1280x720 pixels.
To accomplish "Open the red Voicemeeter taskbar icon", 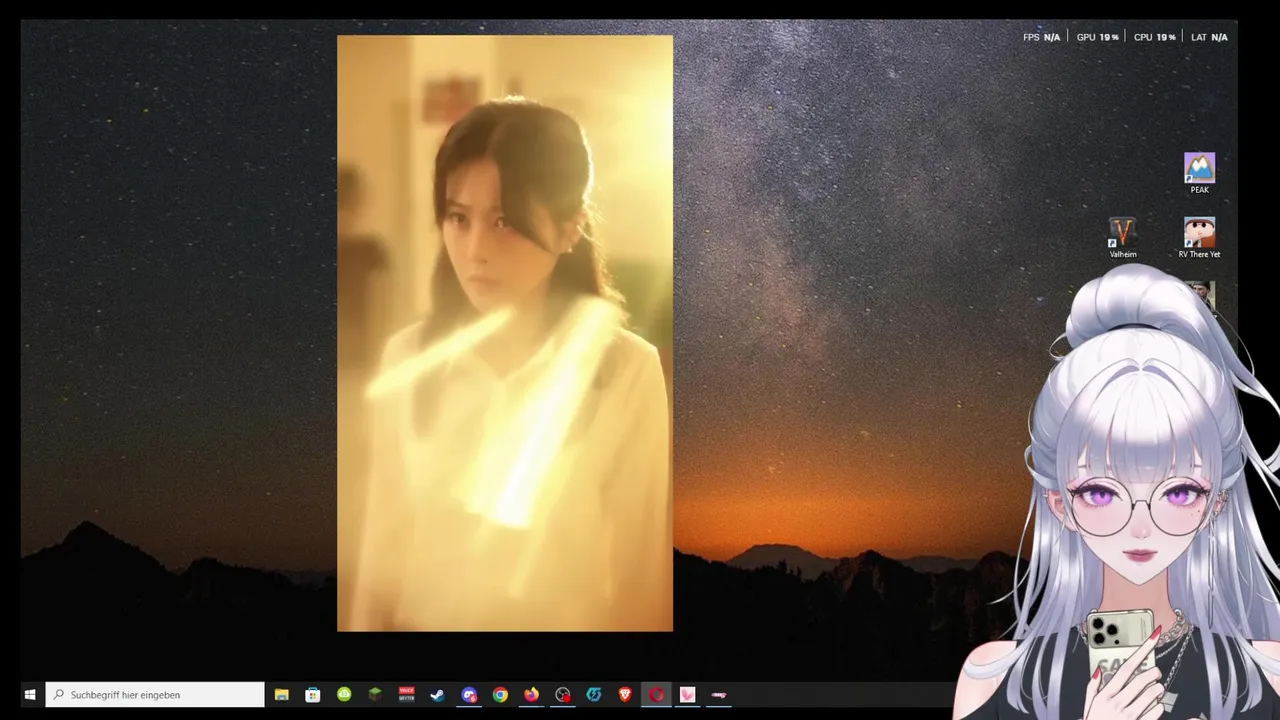I will click(406, 694).
